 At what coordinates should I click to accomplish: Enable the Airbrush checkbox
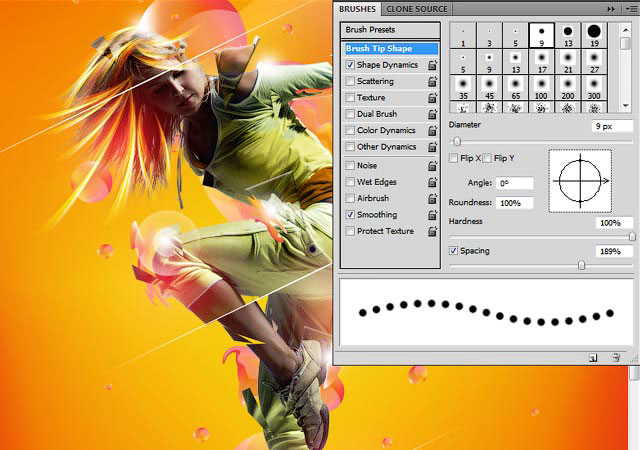coord(350,198)
